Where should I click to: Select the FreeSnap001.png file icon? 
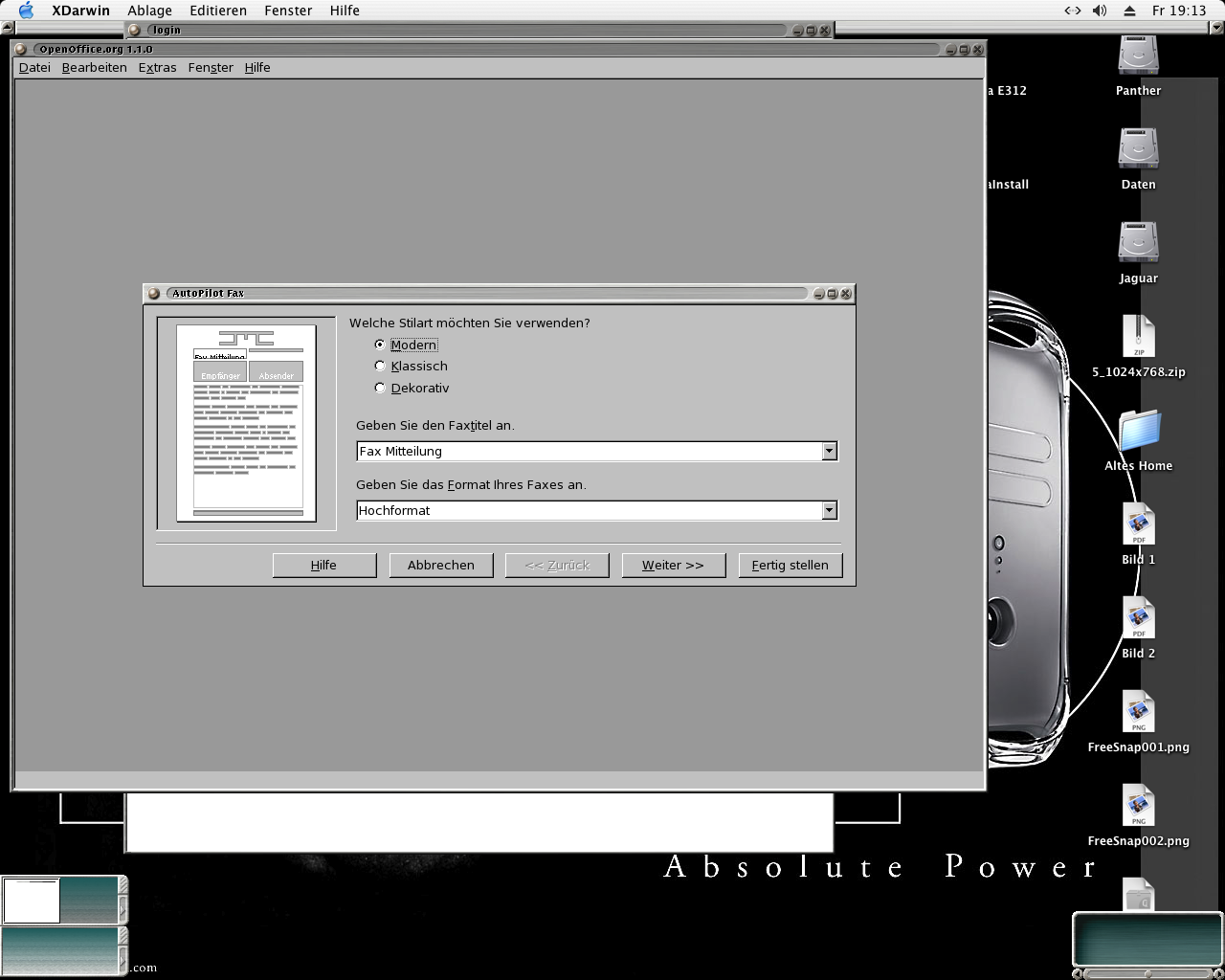tap(1138, 713)
